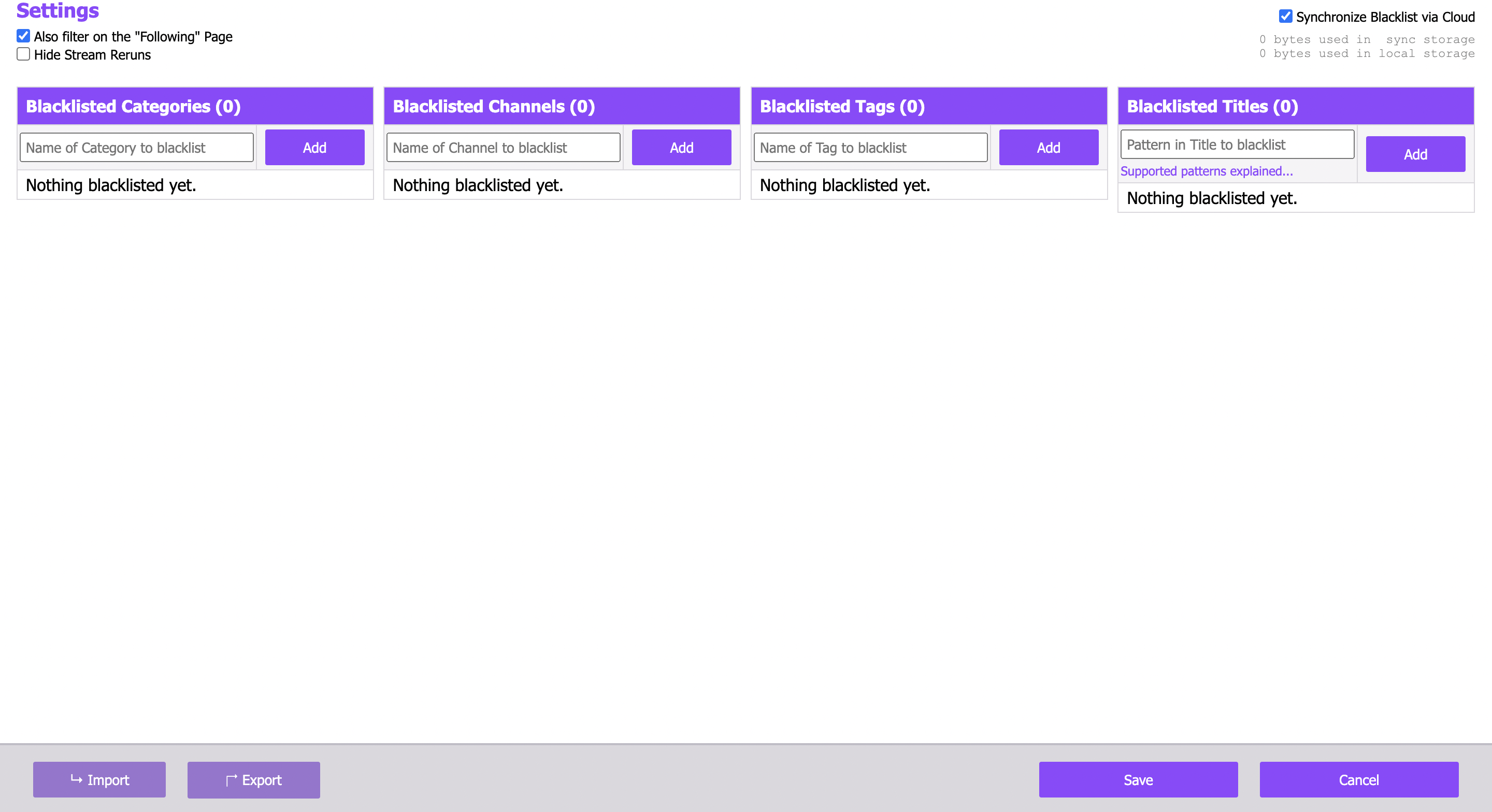Click Add button for Blacklisted Titles

click(1415, 154)
